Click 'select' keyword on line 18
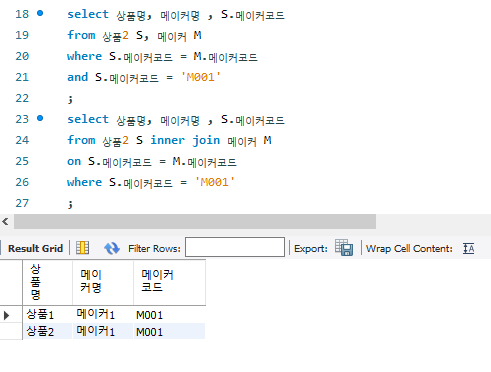The image size is (491, 372). pyautogui.click(x=88, y=14)
